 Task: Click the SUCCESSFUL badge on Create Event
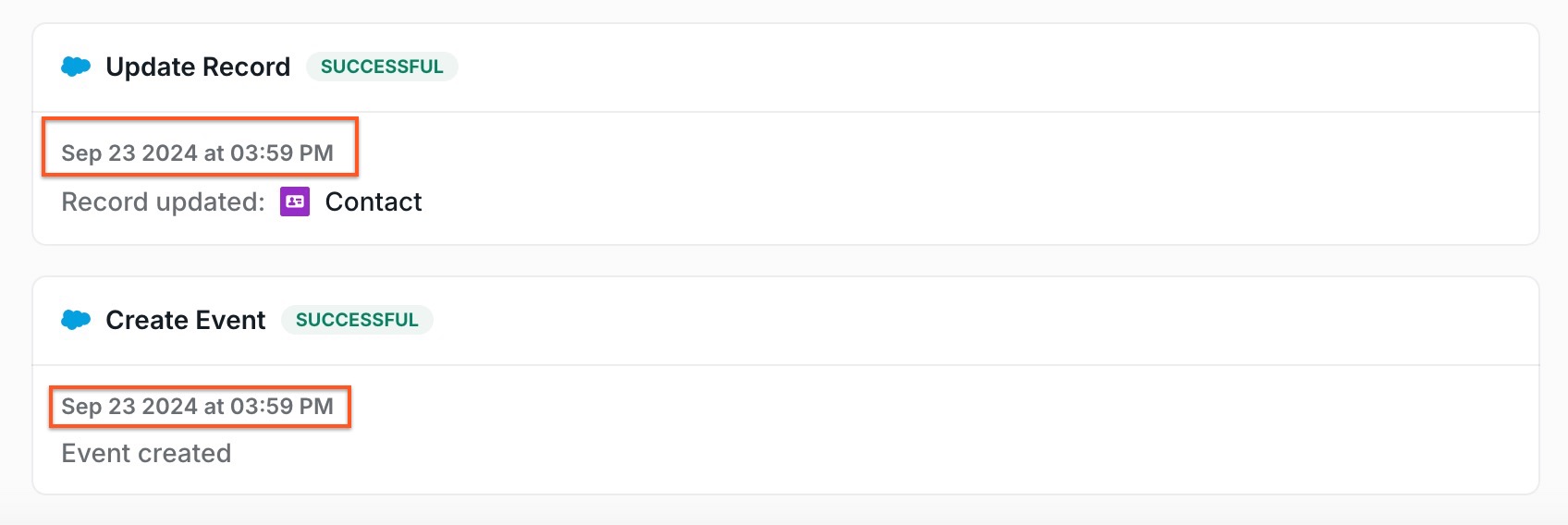click(x=357, y=320)
